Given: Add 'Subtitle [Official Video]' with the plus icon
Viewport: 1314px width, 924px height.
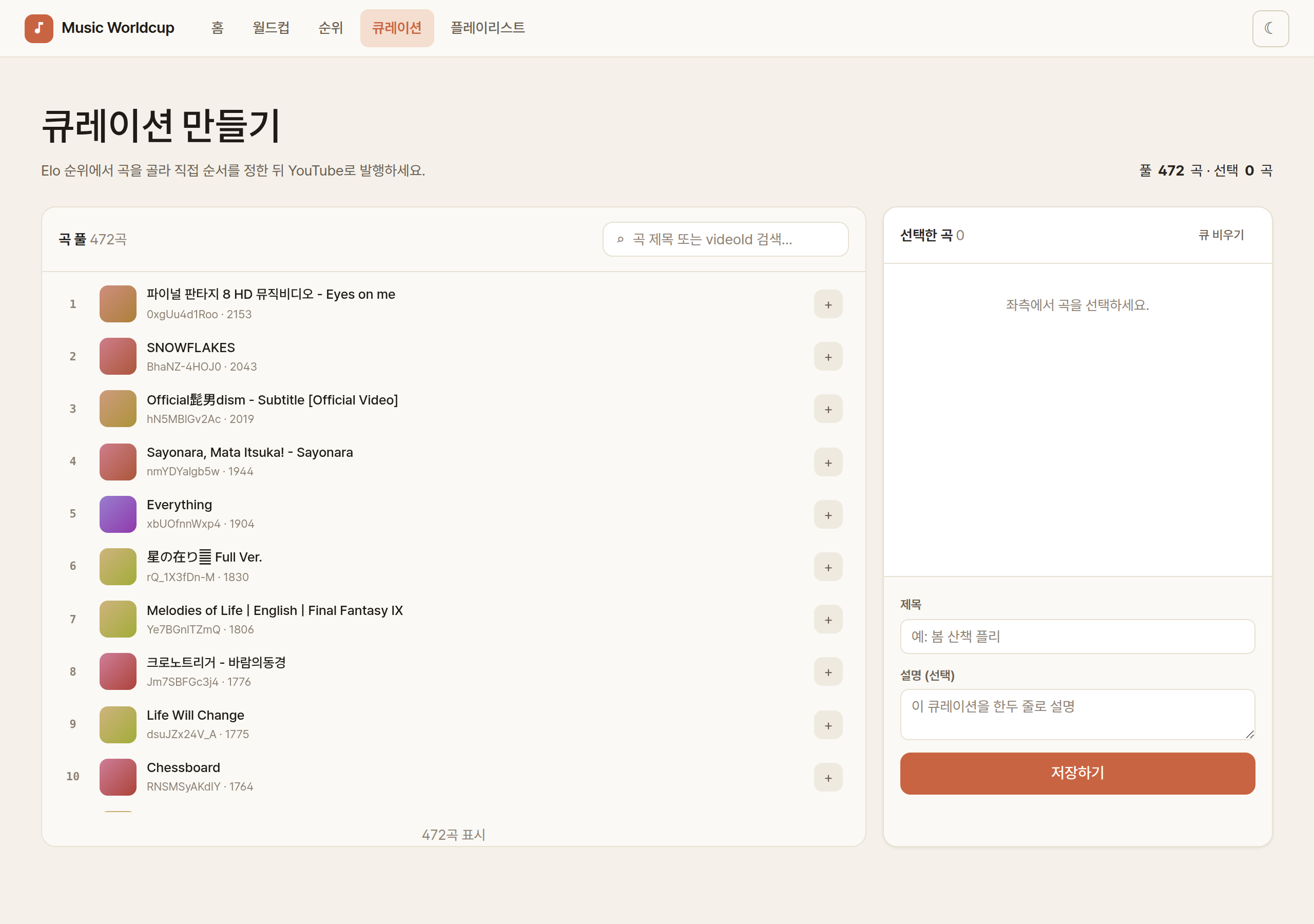Looking at the screenshot, I should (x=827, y=409).
